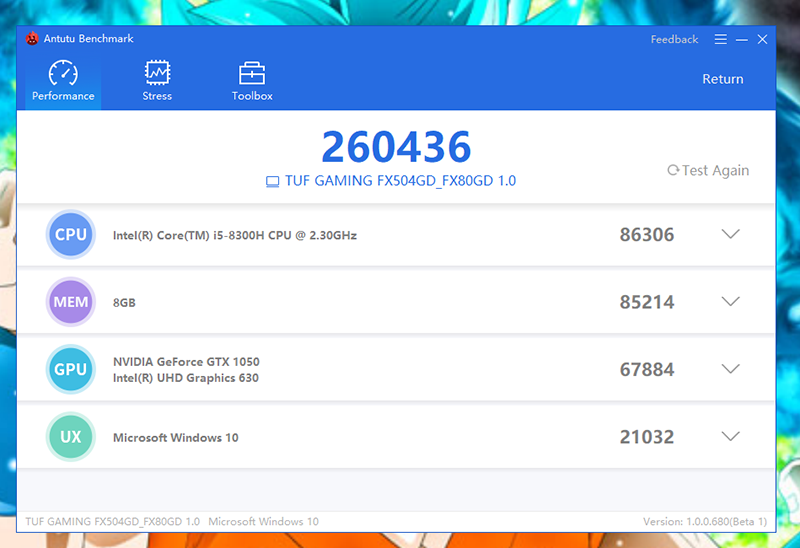Switch to the Stress tab
Screen dimensions: 800x548
pyautogui.click(x=157, y=81)
